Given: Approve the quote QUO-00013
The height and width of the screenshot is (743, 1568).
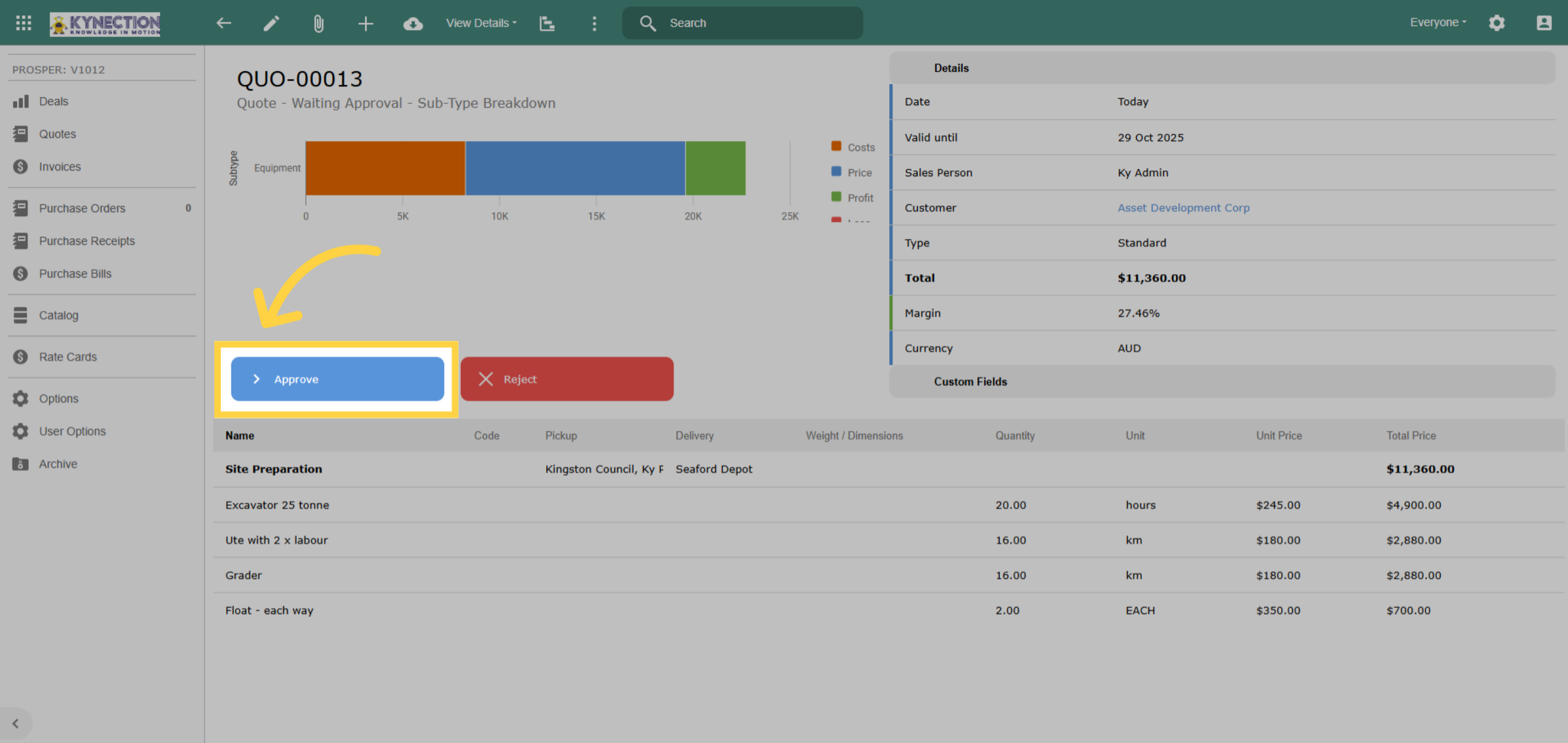Looking at the screenshot, I should tap(337, 379).
